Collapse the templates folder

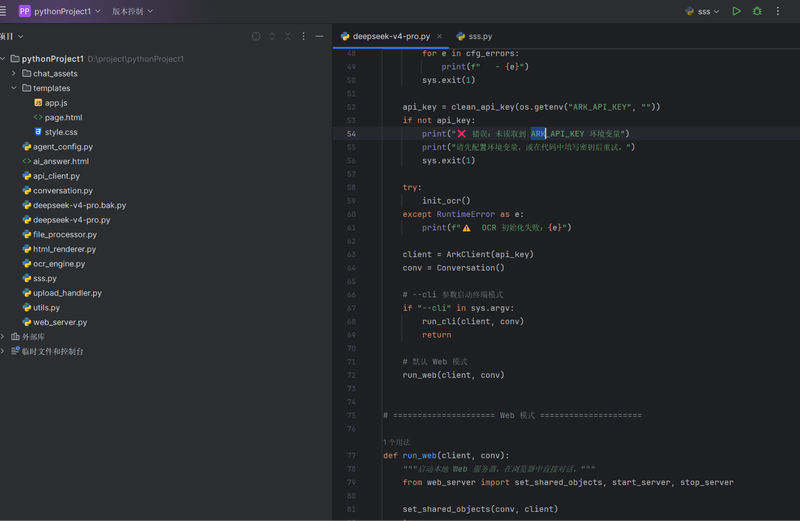[14, 88]
